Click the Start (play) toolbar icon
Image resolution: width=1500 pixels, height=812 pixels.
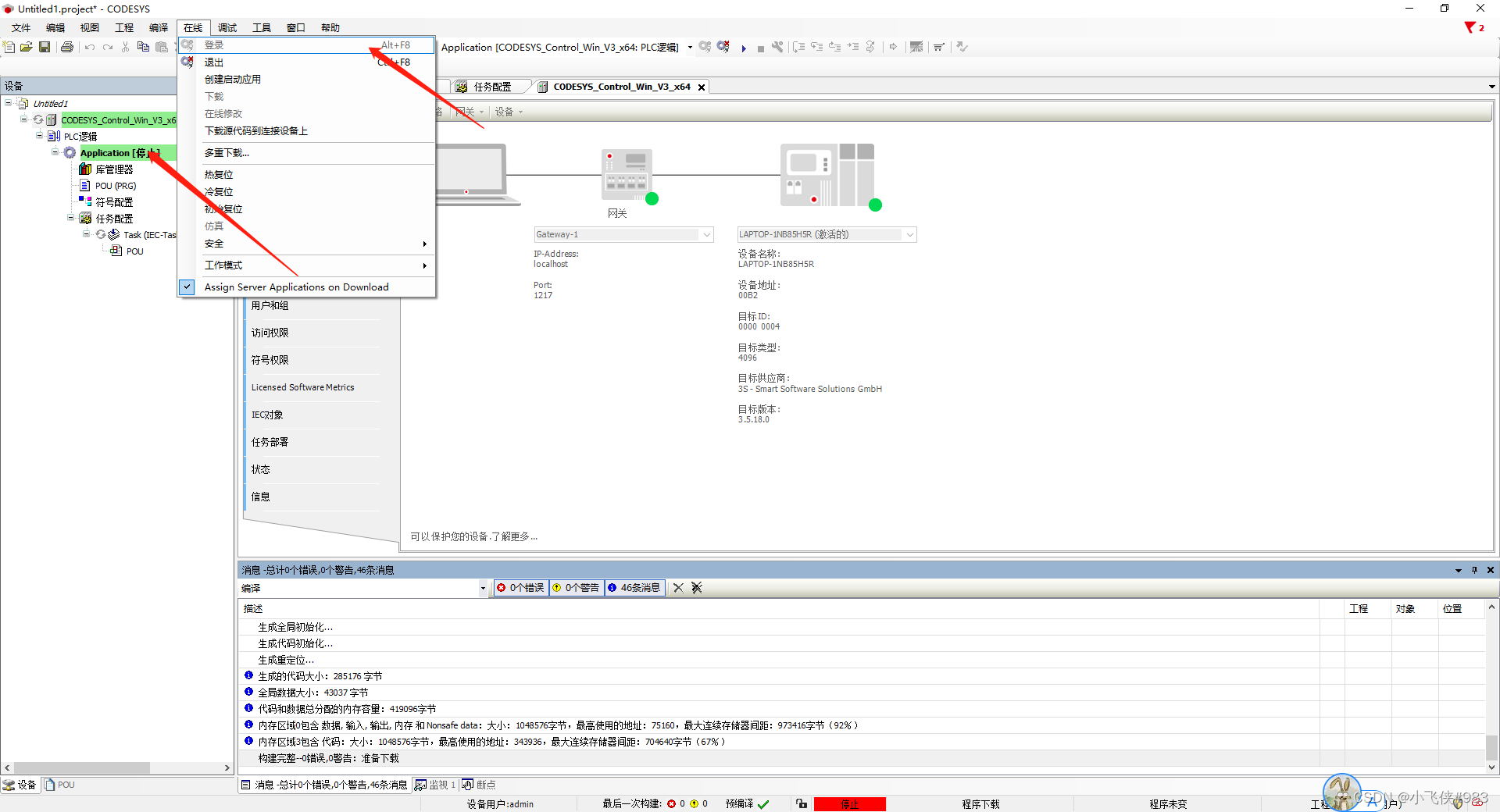coord(744,47)
